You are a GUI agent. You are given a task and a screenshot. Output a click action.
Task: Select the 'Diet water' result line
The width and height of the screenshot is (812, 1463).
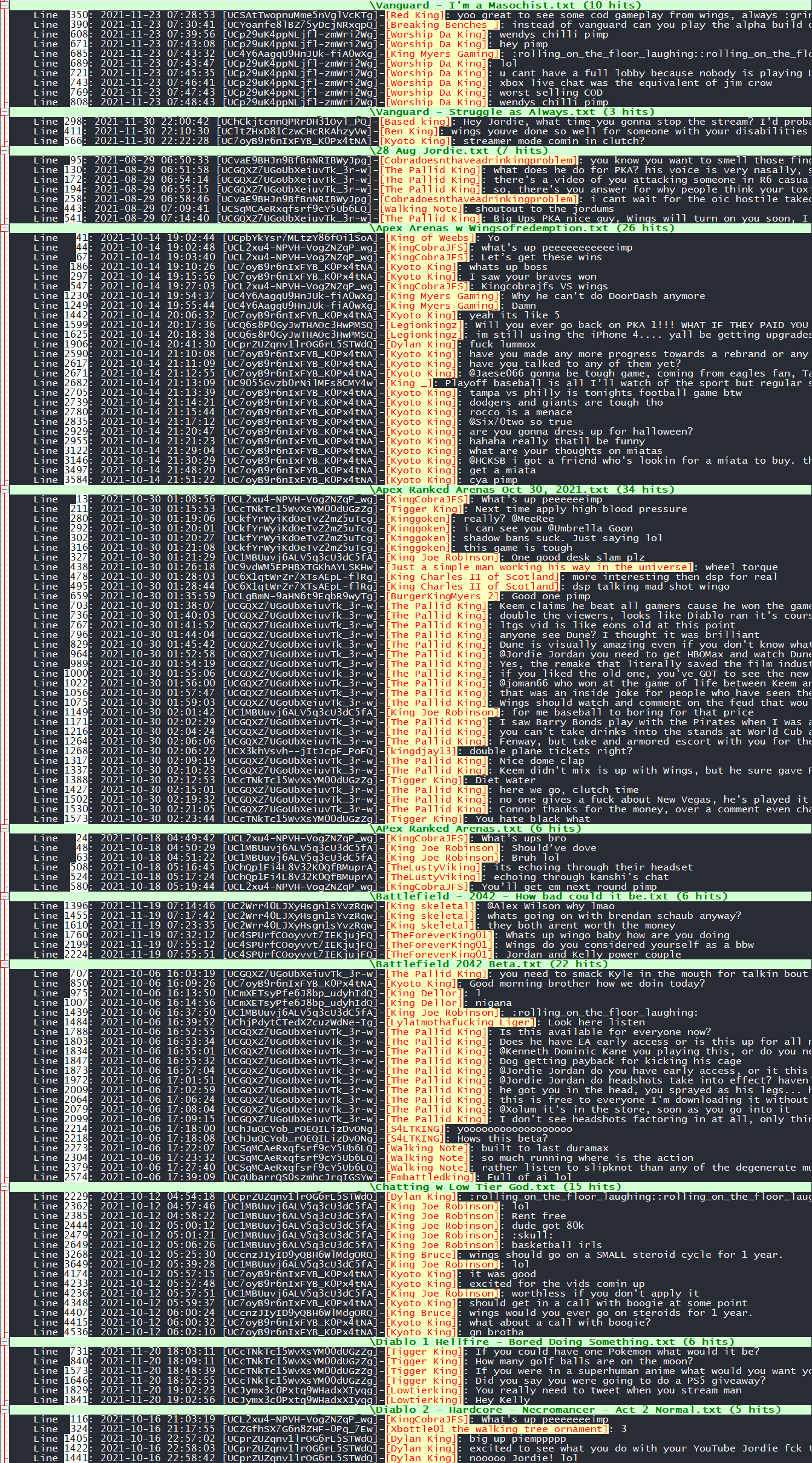point(410,780)
